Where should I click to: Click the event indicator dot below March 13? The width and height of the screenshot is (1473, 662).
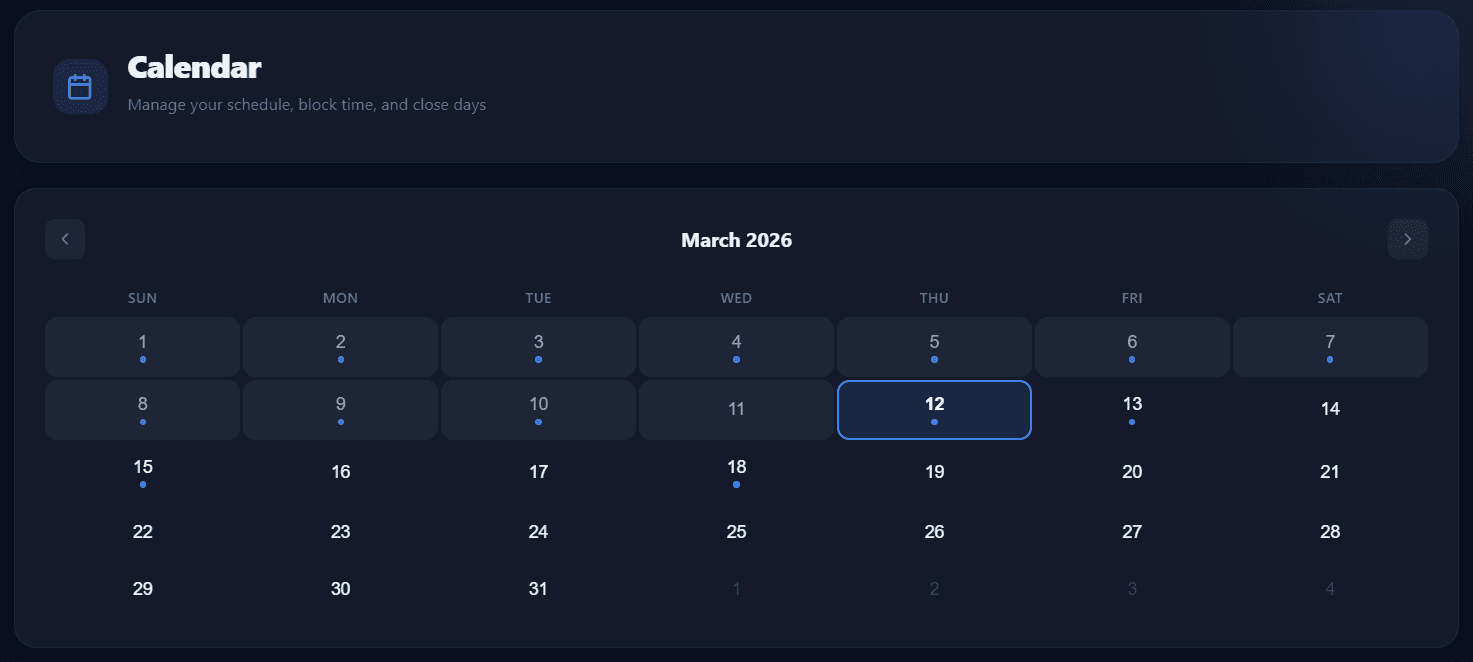pyautogui.click(x=1132, y=422)
